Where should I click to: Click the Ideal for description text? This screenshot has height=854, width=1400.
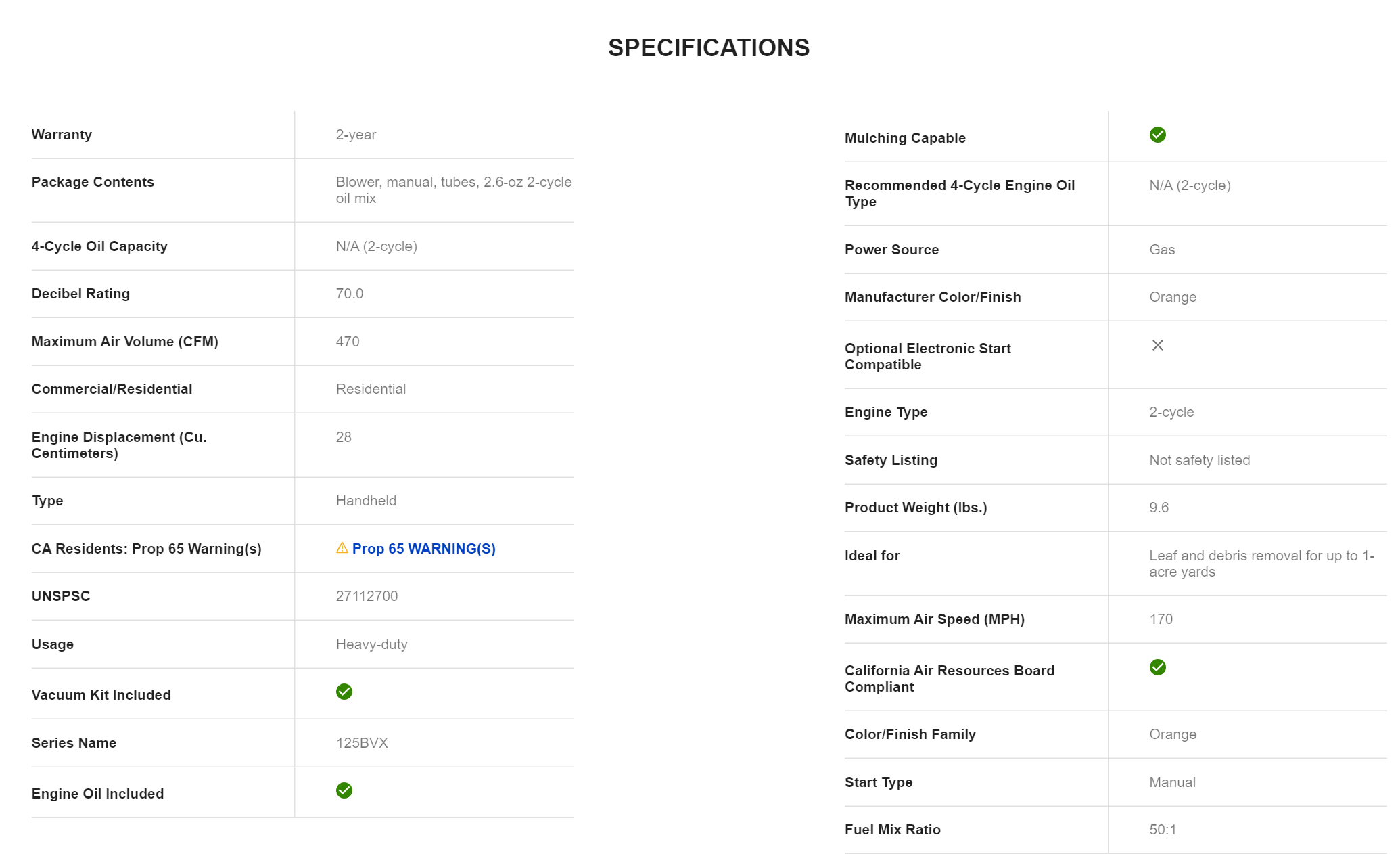point(1261,564)
